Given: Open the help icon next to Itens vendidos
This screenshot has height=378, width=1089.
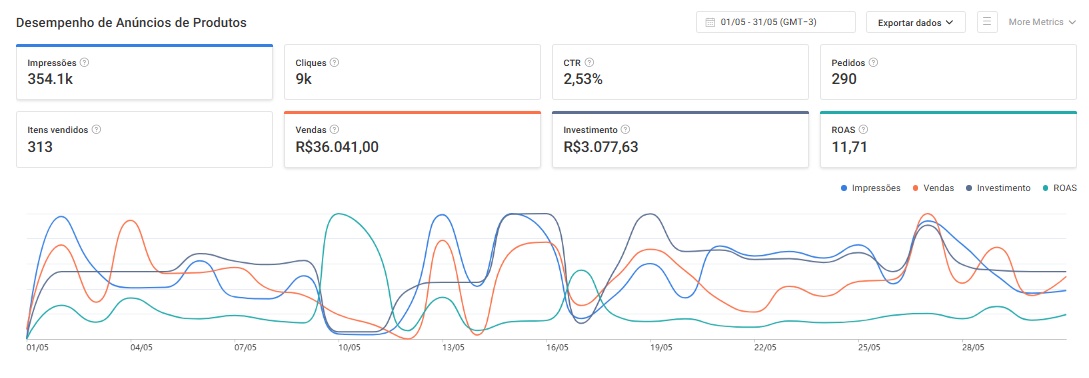Looking at the screenshot, I should (97, 130).
